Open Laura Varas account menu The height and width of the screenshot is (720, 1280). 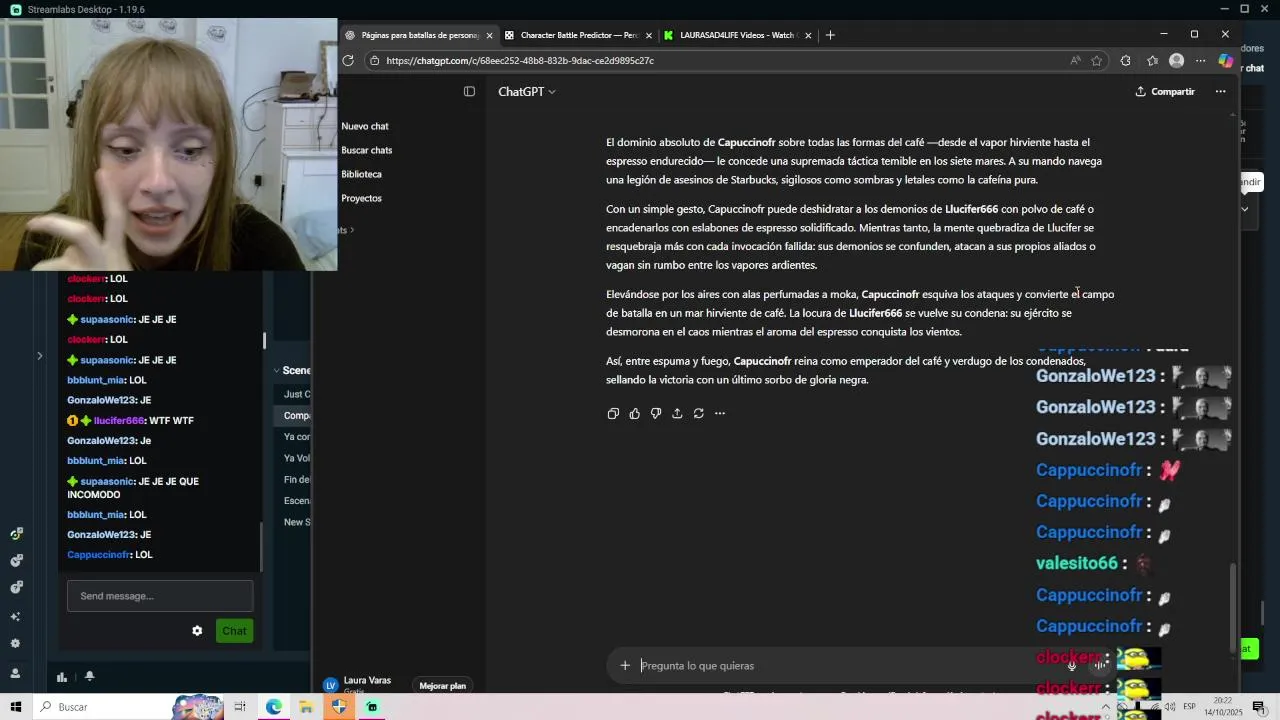(357, 684)
